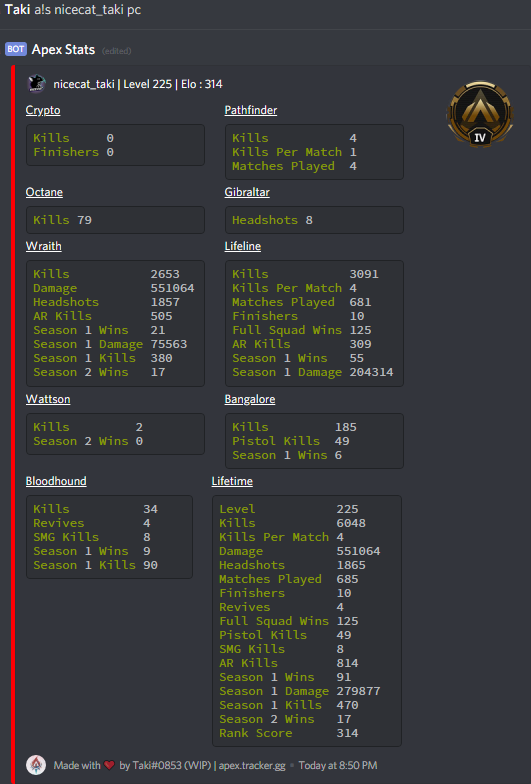Click Lifetime Headshots 1865 row
Screen dimensions: 531x784
(292, 565)
